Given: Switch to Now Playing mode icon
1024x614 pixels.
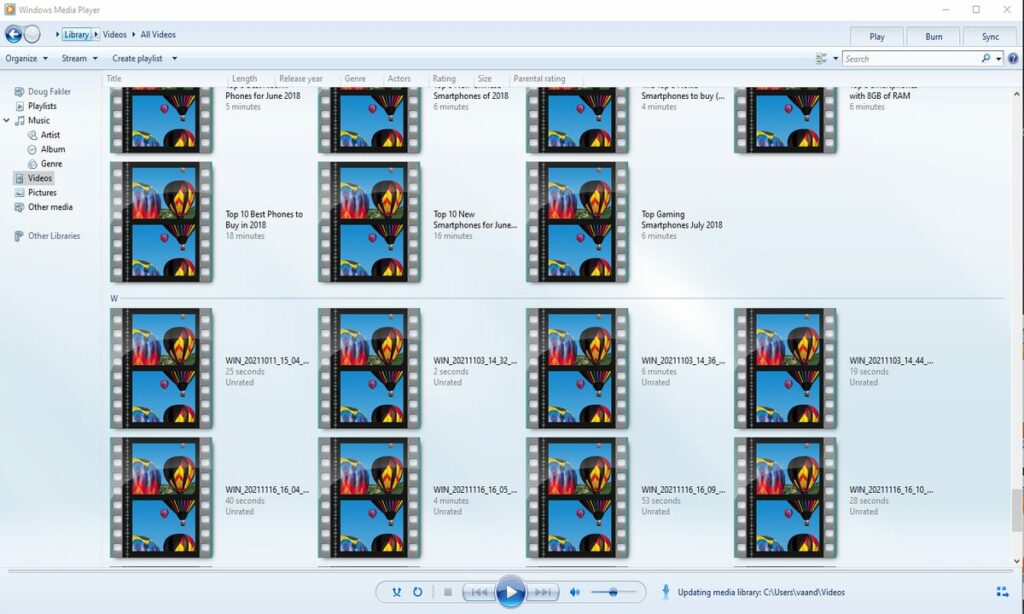Looking at the screenshot, I should (x=1002, y=592).
